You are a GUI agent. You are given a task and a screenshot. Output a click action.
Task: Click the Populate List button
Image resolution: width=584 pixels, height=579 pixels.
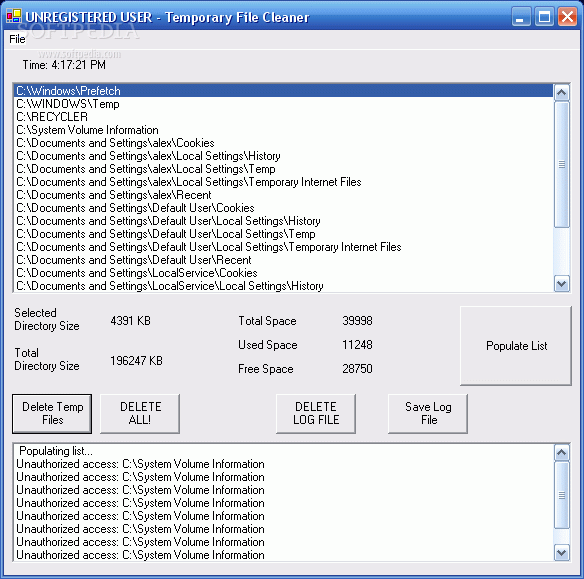(516, 346)
